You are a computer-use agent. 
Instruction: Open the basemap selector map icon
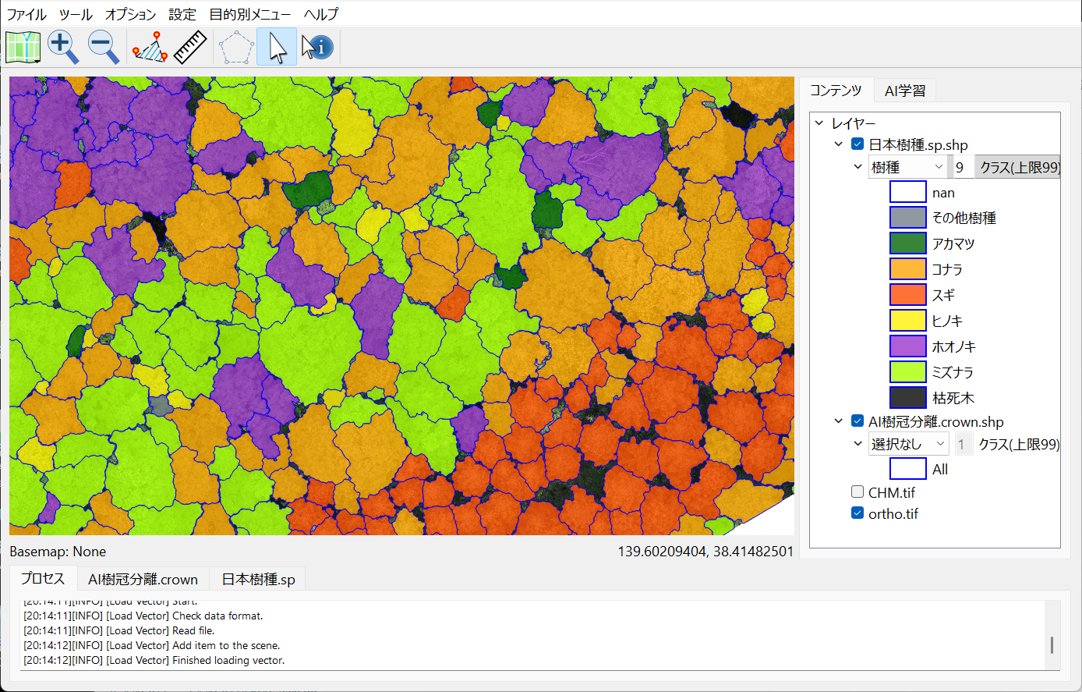[22, 47]
